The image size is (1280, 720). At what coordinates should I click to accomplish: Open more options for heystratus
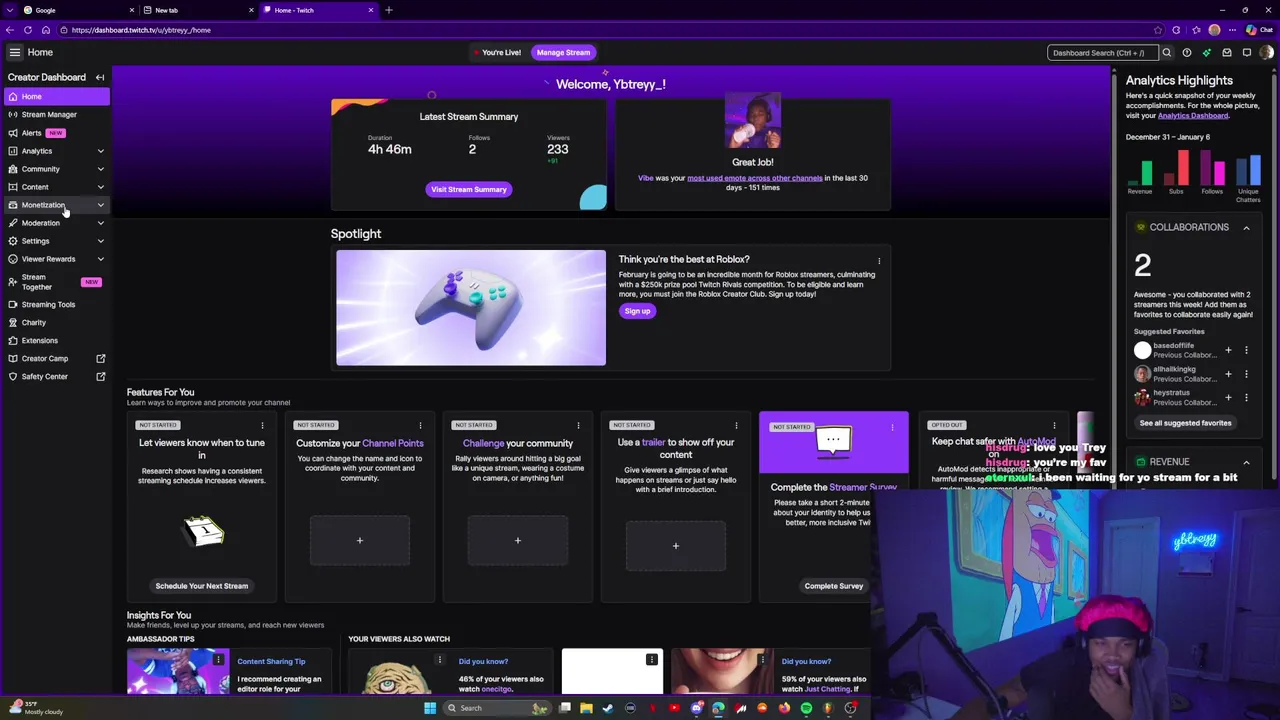pyautogui.click(x=1245, y=397)
